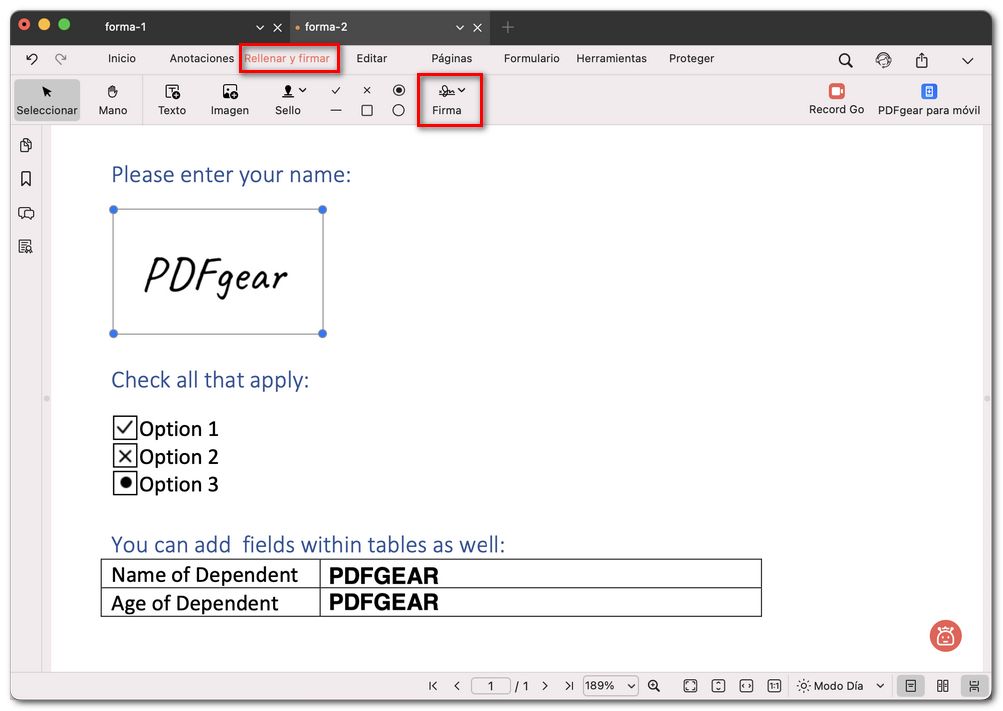Open the Modo Día display mode dropdown
Screen dimensions: 1003x711
click(x=840, y=685)
